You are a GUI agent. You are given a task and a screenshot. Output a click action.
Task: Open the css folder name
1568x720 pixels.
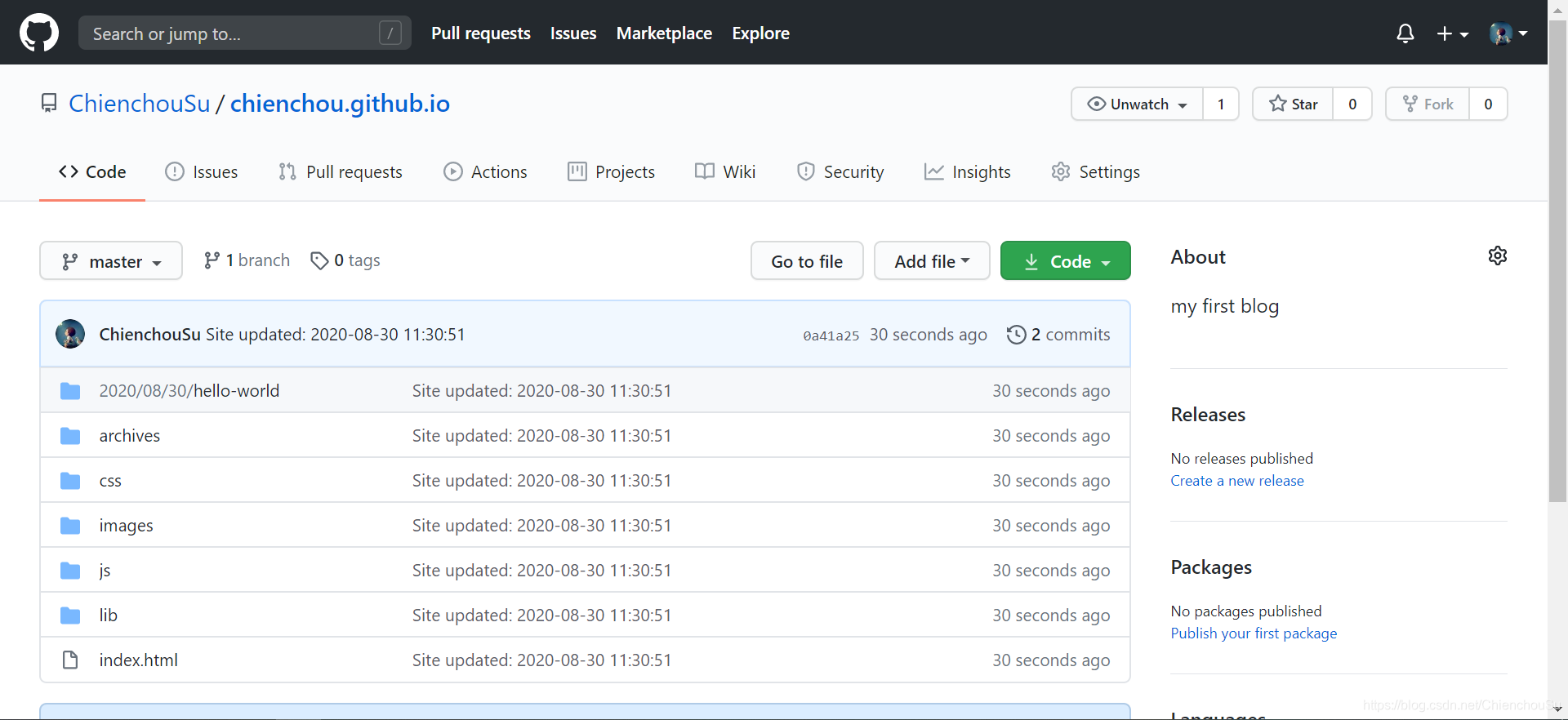click(110, 481)
